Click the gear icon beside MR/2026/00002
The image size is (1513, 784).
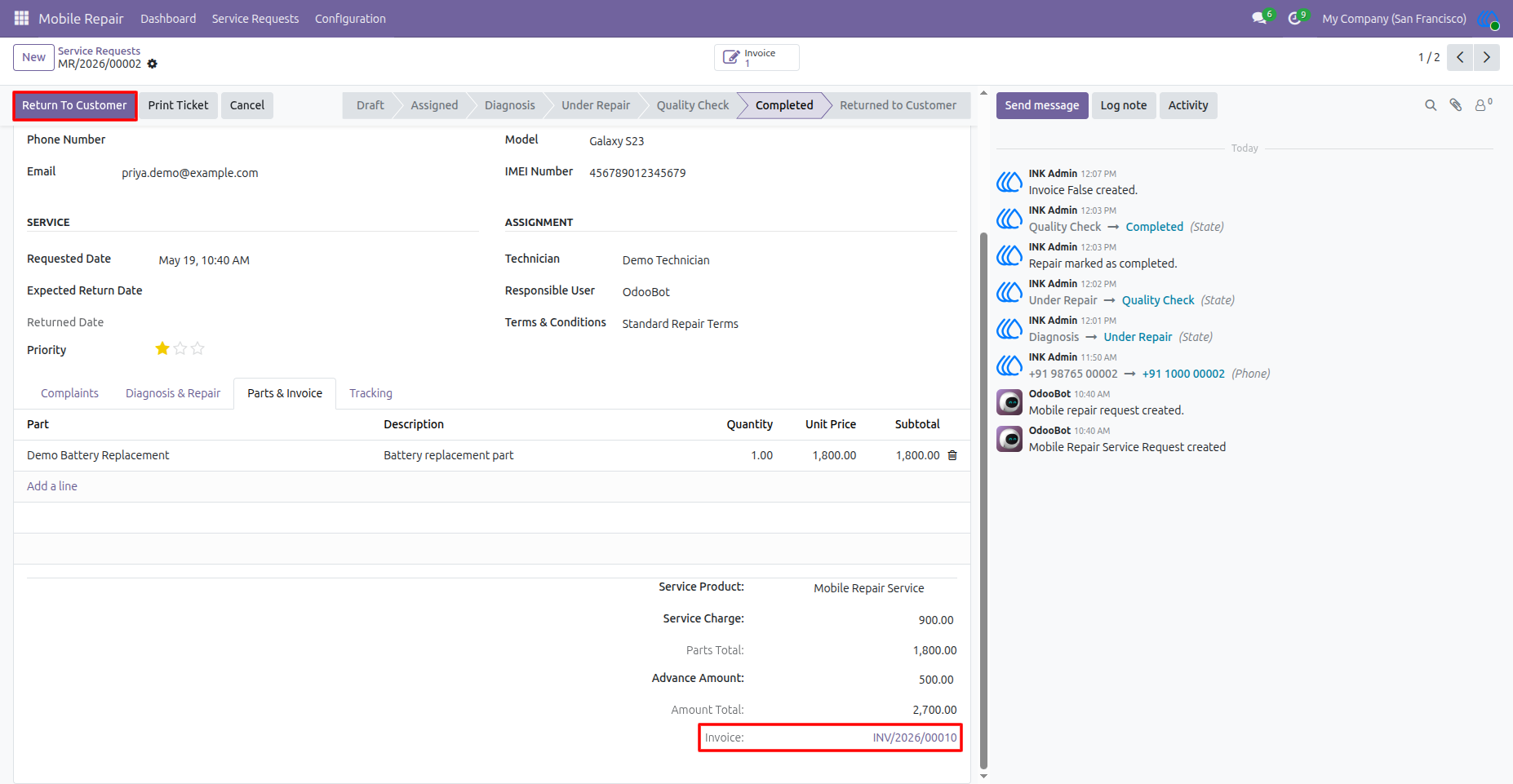pos(153,64)
